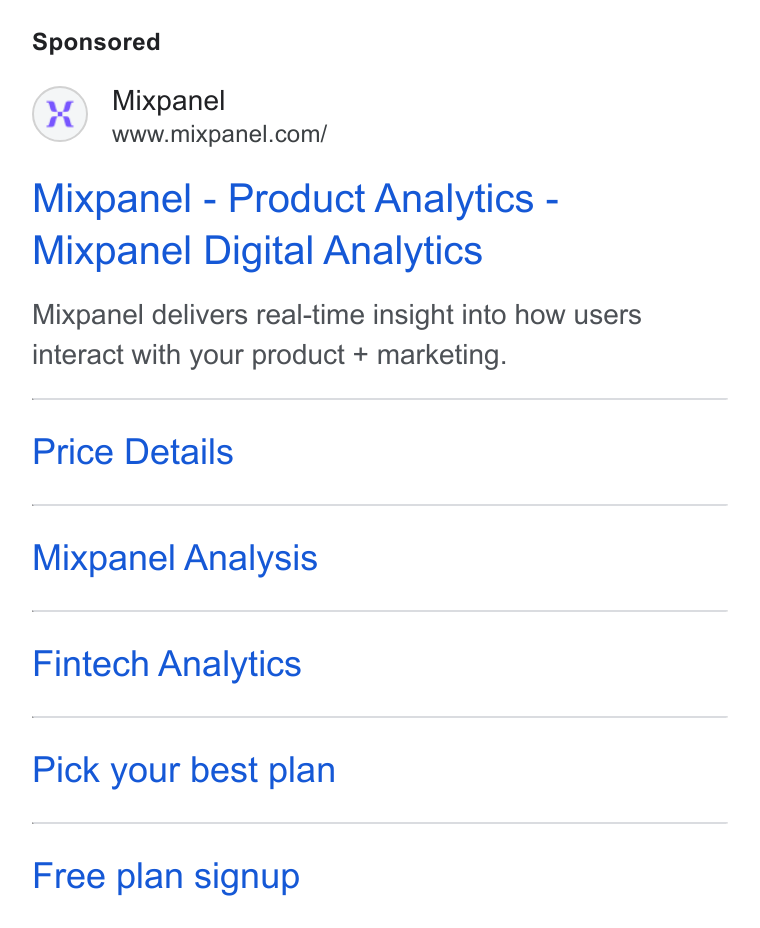Click the www.mixpanel.com/ display URL

point(220,134)
